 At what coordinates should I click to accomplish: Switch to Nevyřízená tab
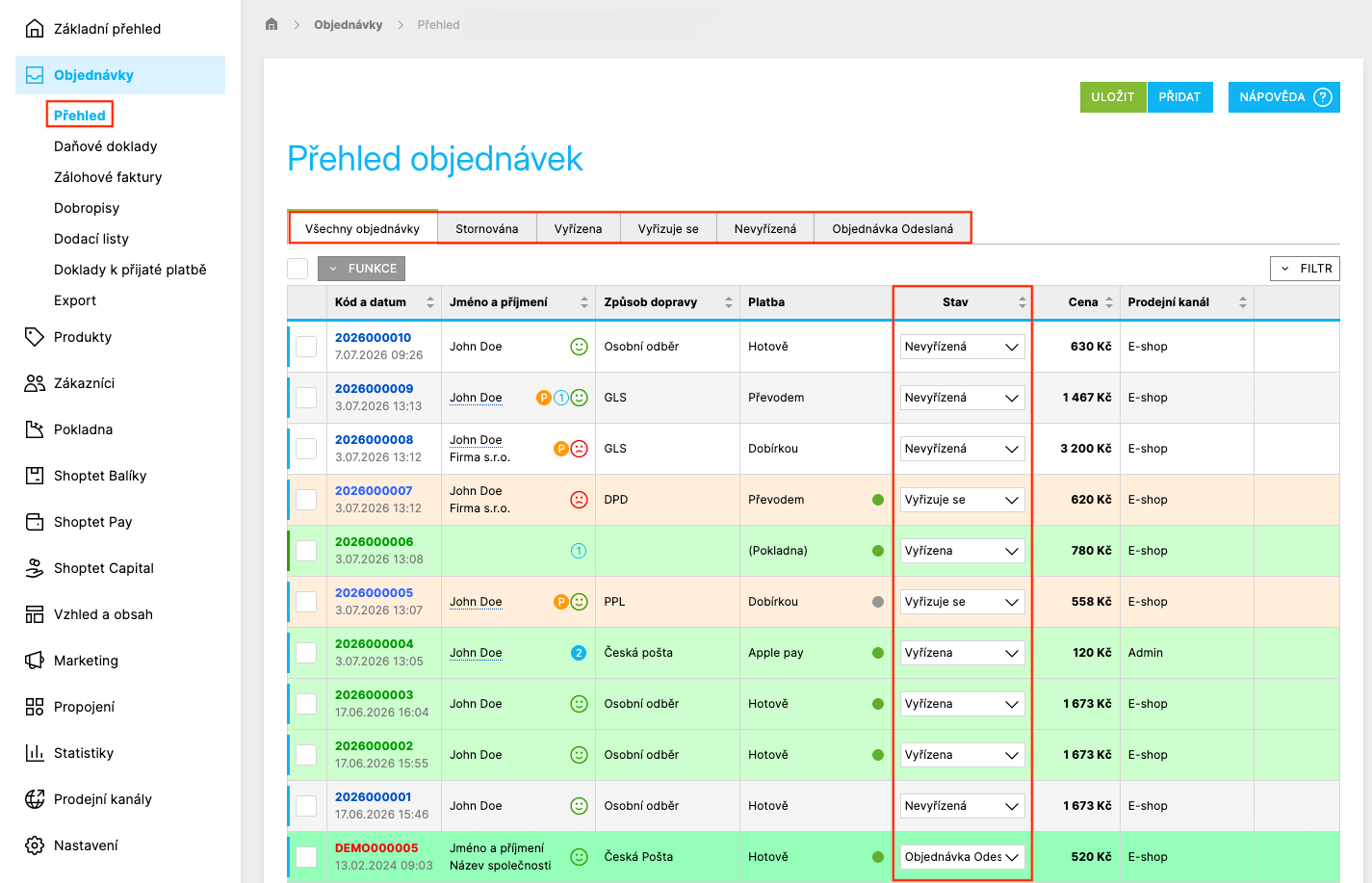tap(765, 229)
